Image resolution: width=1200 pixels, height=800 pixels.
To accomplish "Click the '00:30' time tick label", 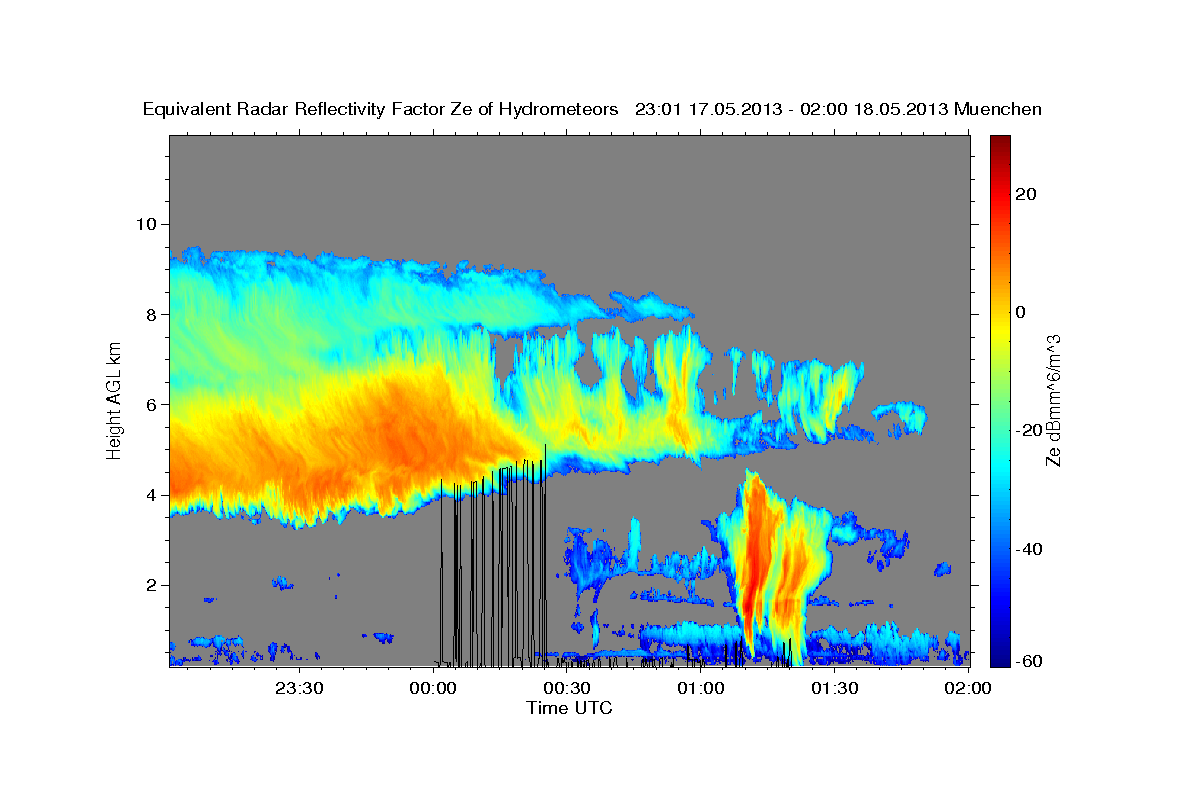I will tap(567, 687).
